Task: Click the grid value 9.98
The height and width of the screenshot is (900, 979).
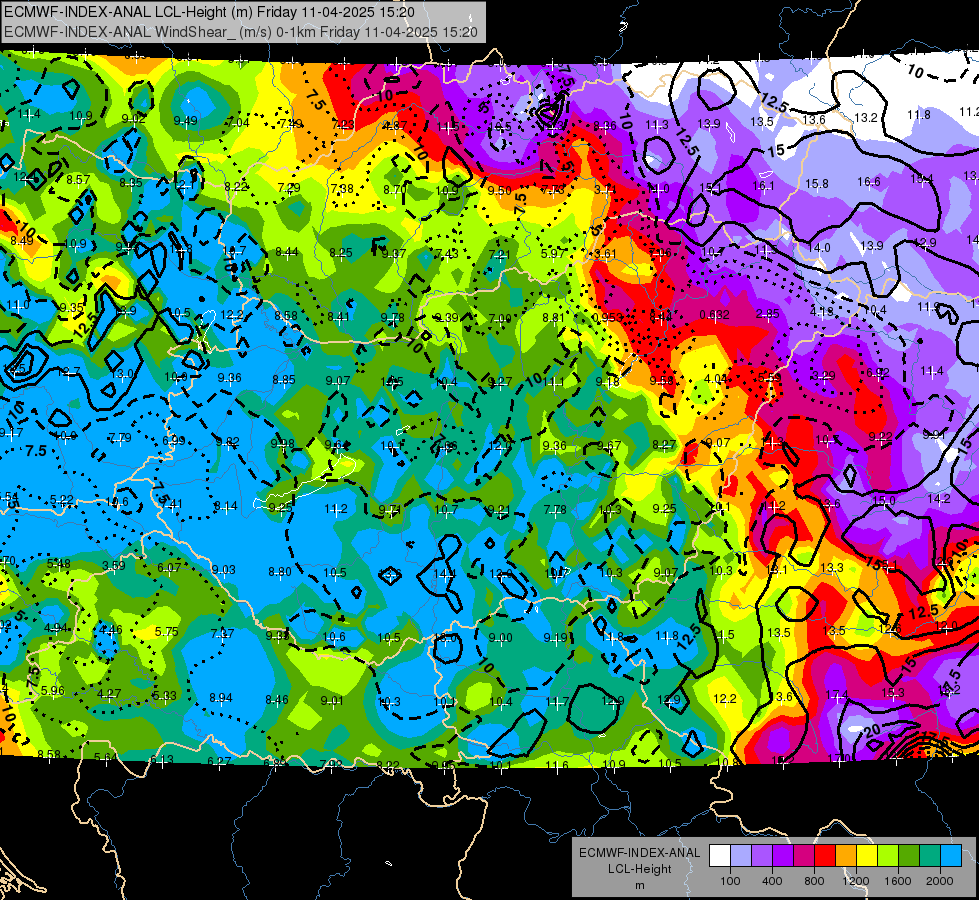Action: 282,443
